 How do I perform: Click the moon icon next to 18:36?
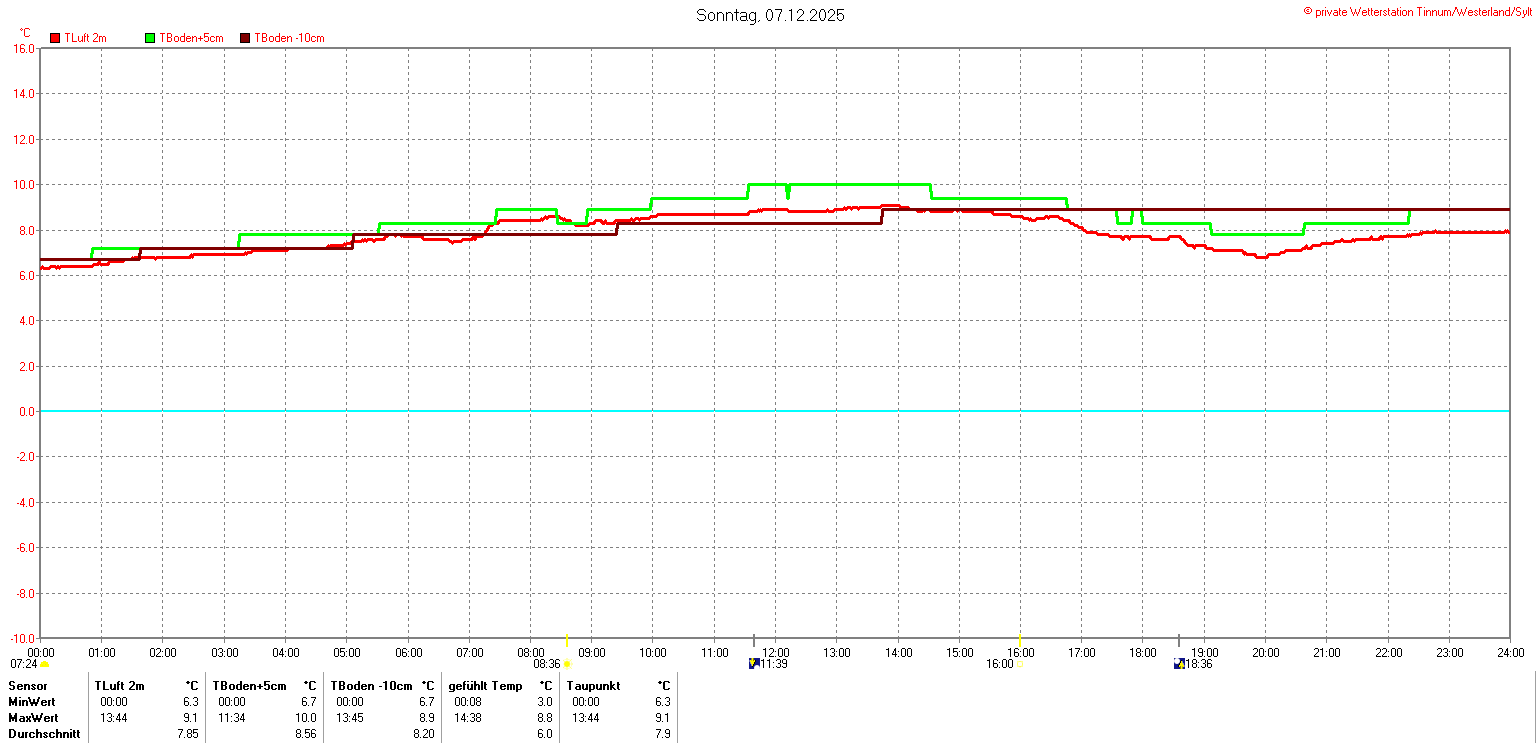tap(1179, 664)
